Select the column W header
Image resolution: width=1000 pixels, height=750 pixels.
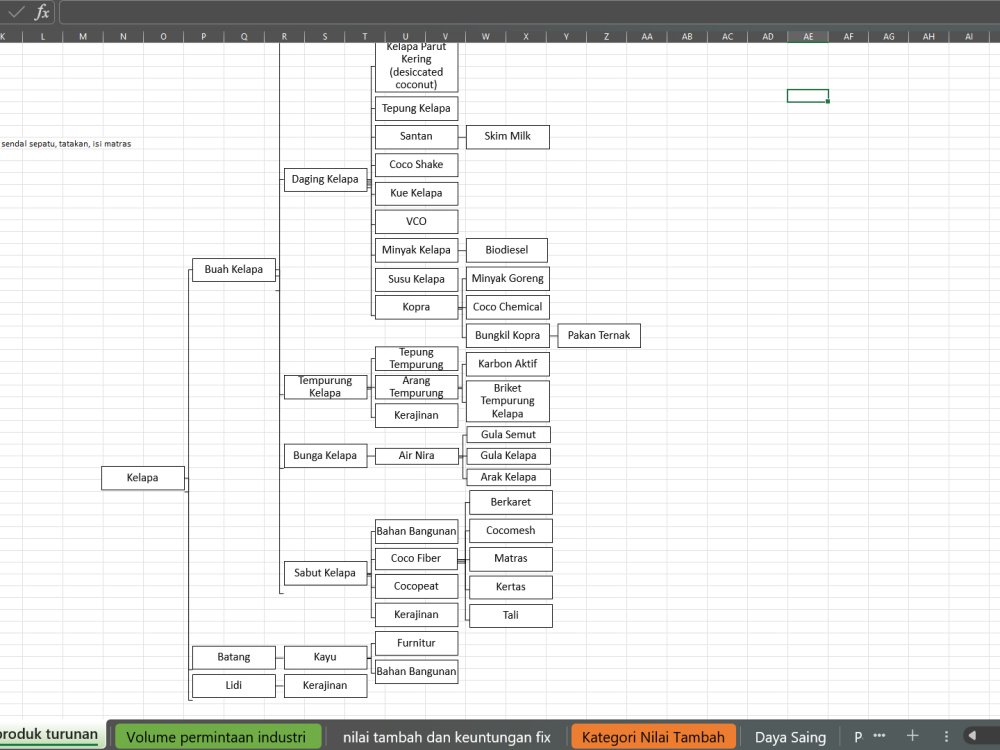[x=485, y=36]
